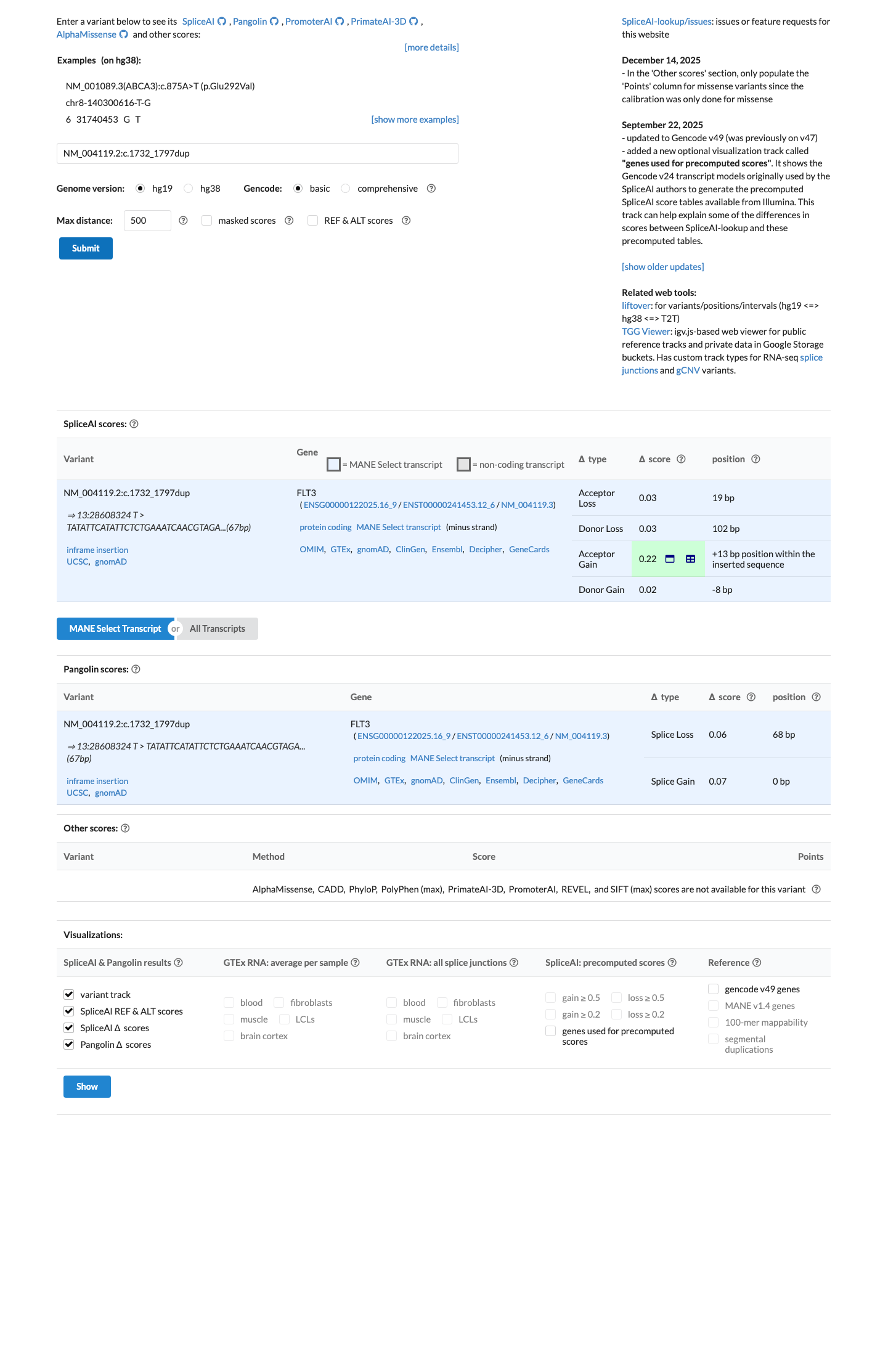The width and height of the screenshot is (896, 1356).
Task: Open the SpliceAI GitHub icon
Action: 222,22
